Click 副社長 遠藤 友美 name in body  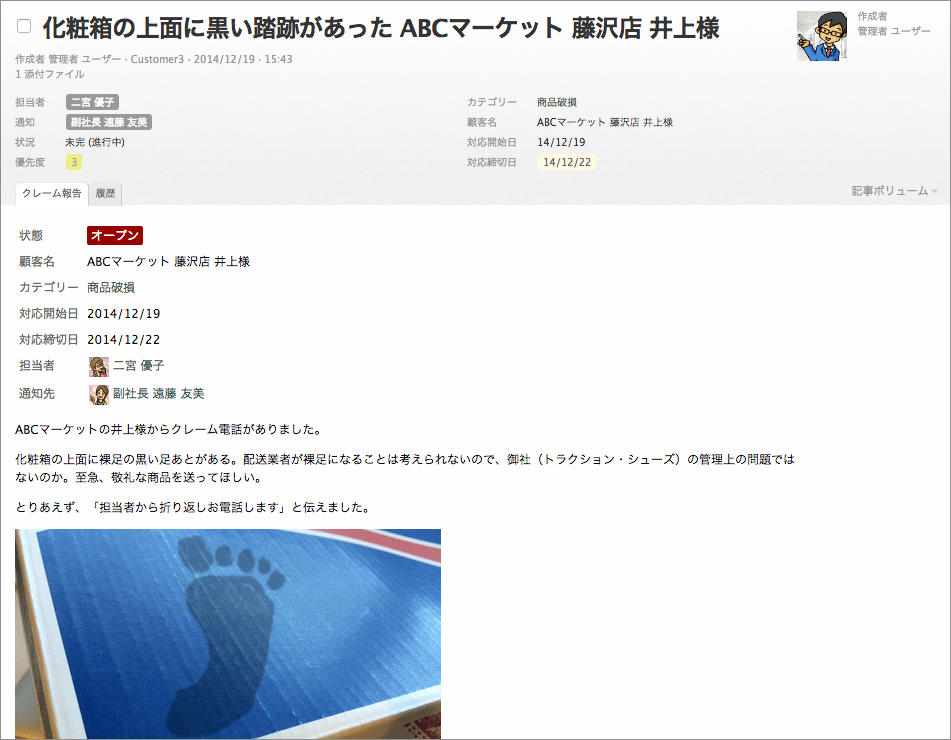(159, 394)
